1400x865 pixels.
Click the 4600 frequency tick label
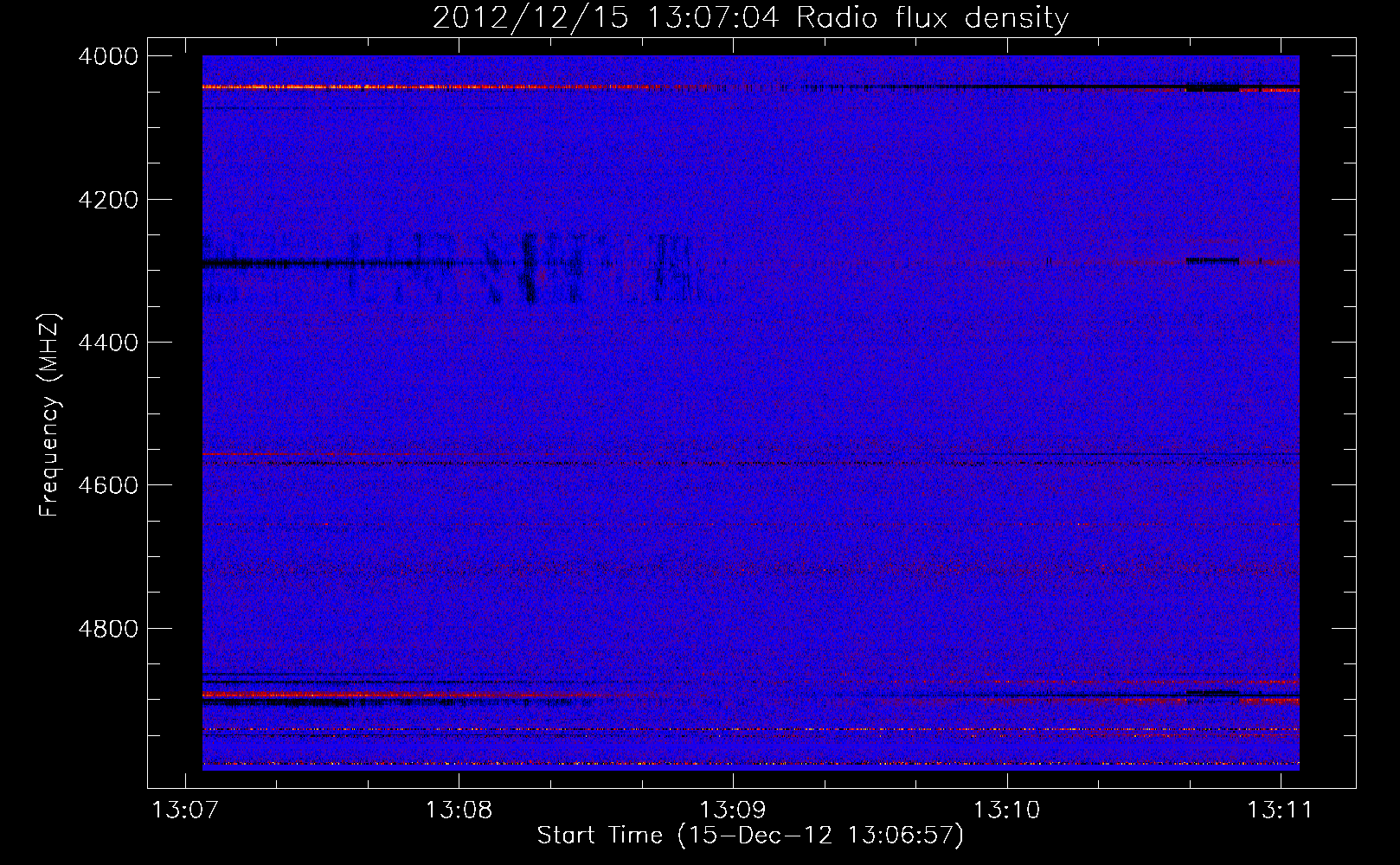pos(107,485)
